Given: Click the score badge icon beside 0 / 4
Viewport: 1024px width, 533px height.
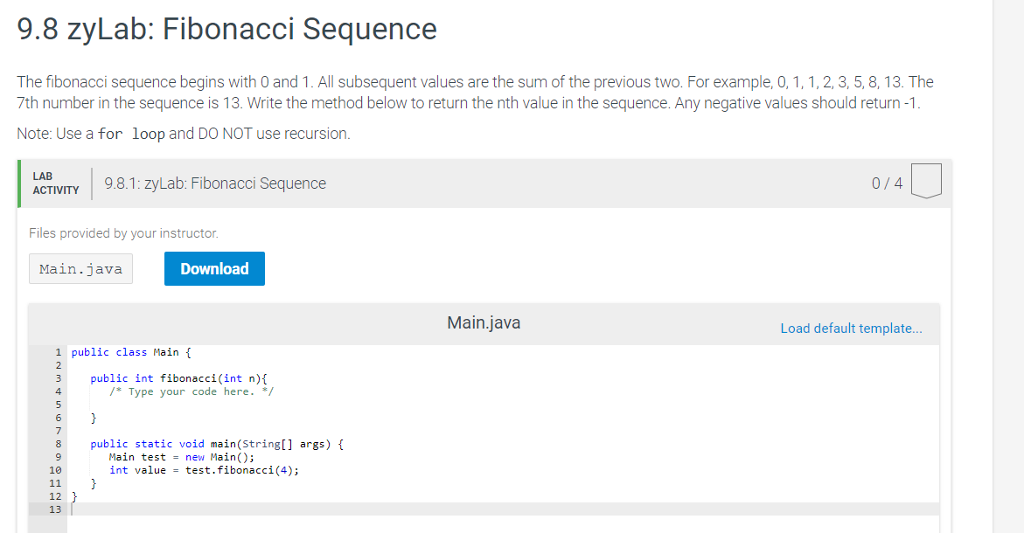Looking at the screenshot, I should click(927, 184).
